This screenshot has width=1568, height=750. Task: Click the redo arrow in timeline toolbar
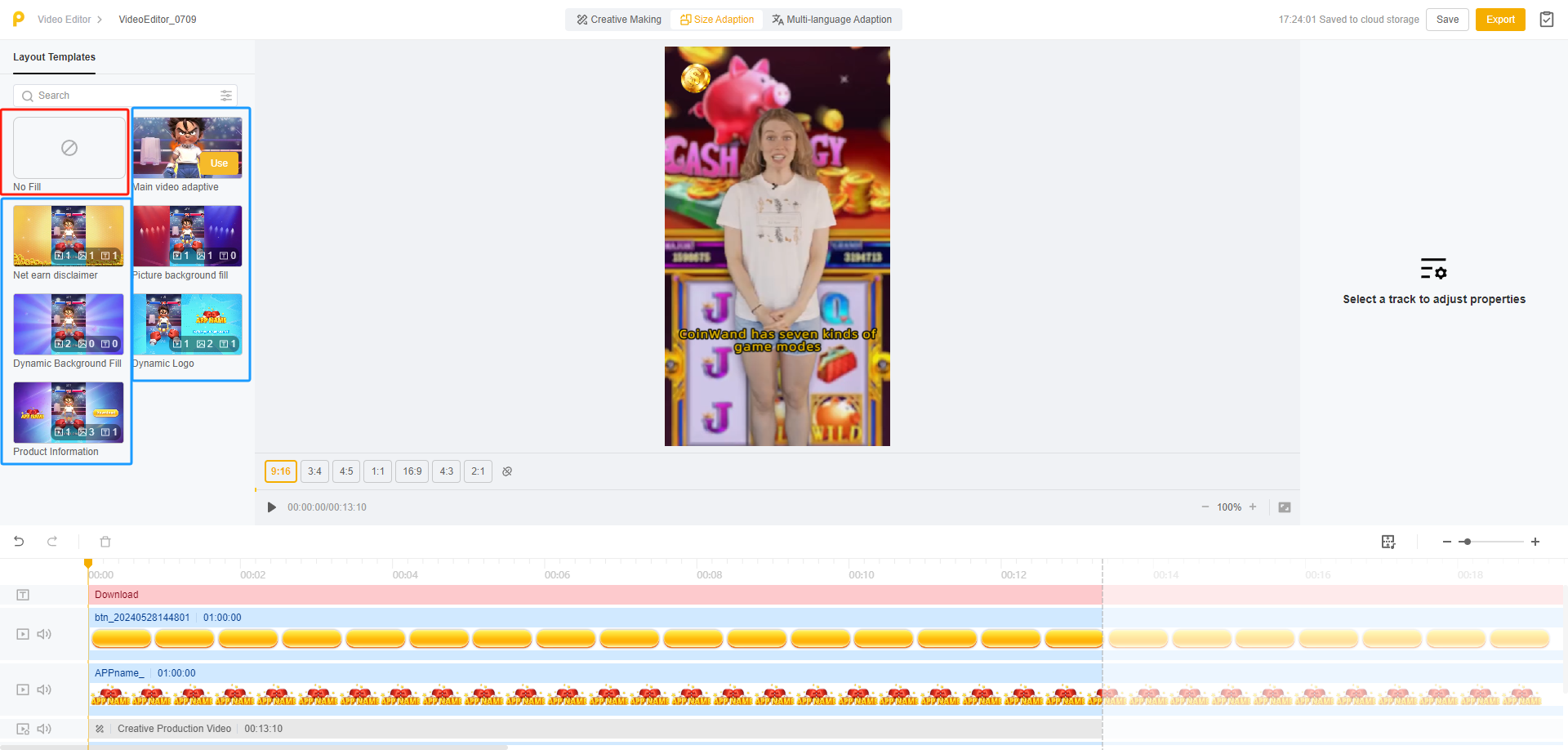[x=52, y=542]
